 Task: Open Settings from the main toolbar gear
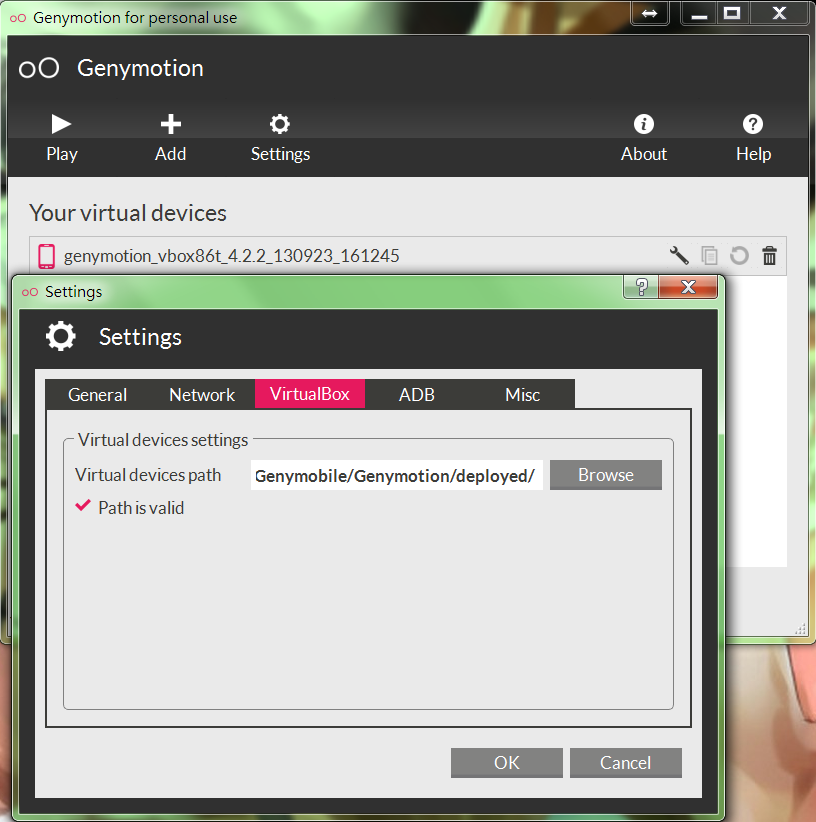point(280,137)
